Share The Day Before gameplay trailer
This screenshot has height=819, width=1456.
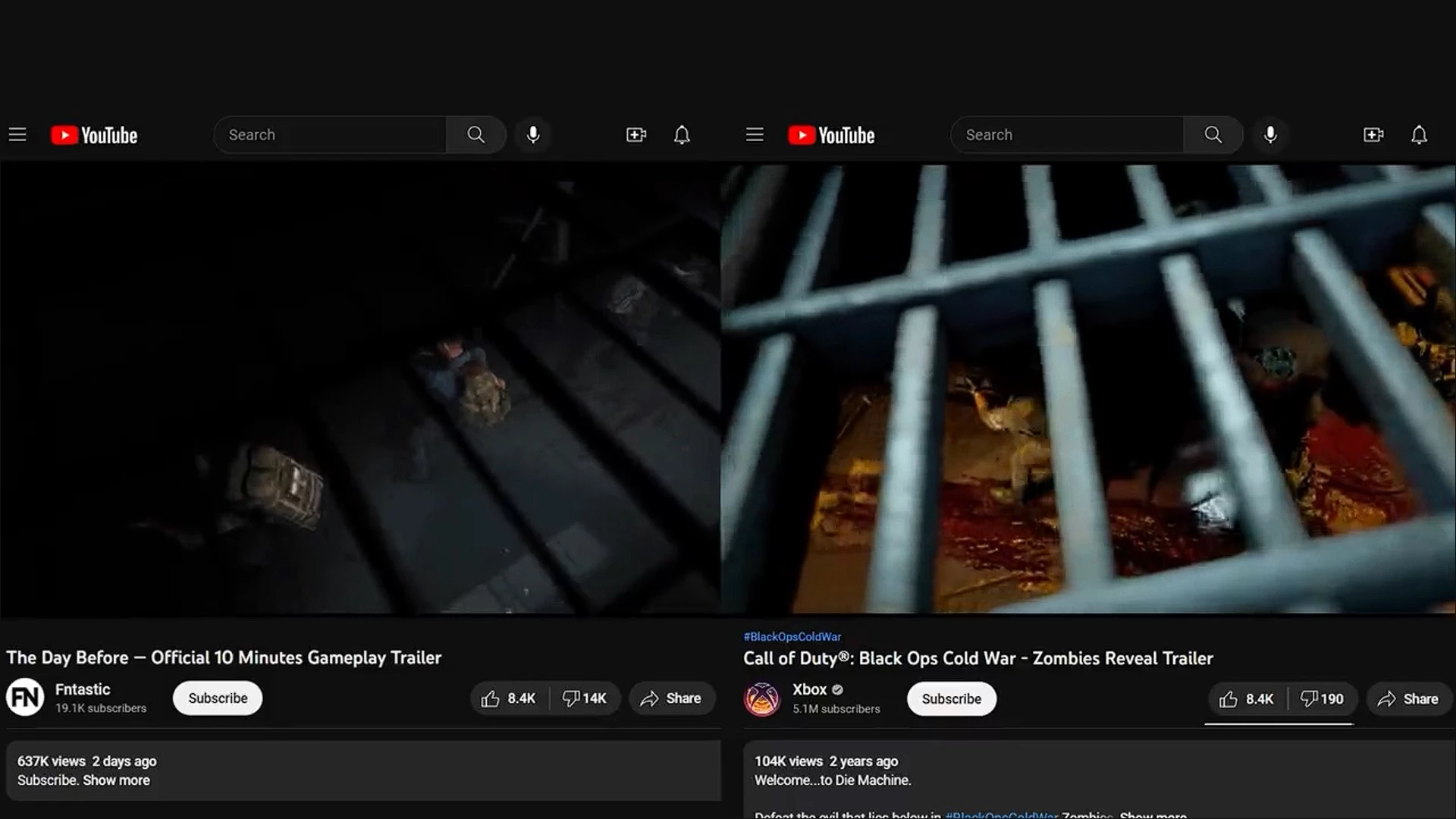tap(671, 698)
